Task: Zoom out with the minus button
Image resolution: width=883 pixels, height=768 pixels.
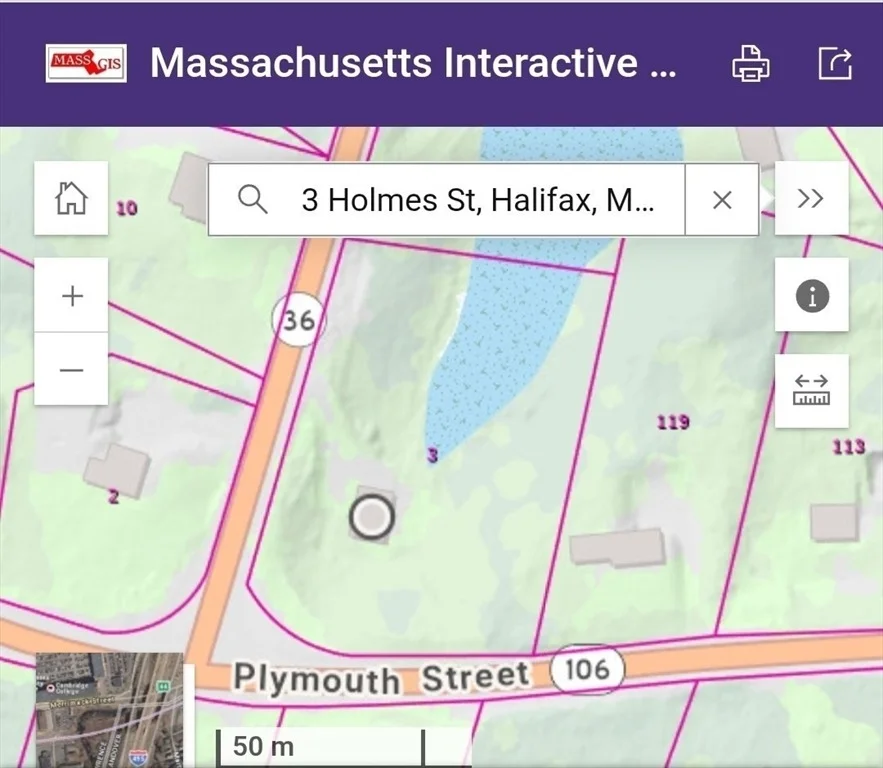Action: 71,369
